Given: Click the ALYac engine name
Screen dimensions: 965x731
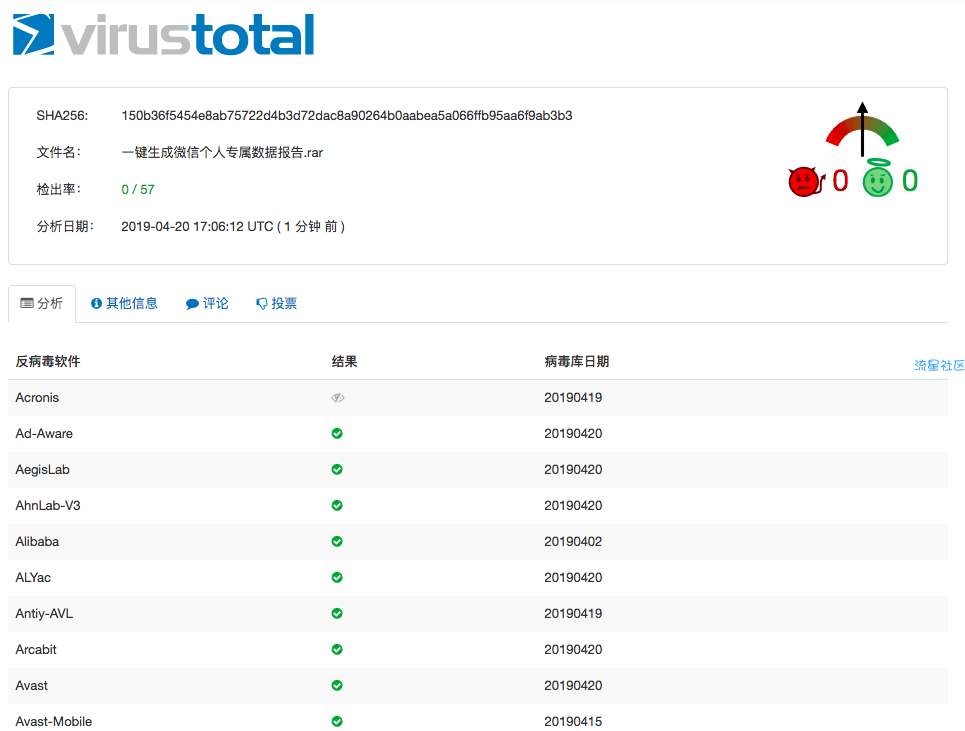Looking at the screenshot, I should coord(33,578).
